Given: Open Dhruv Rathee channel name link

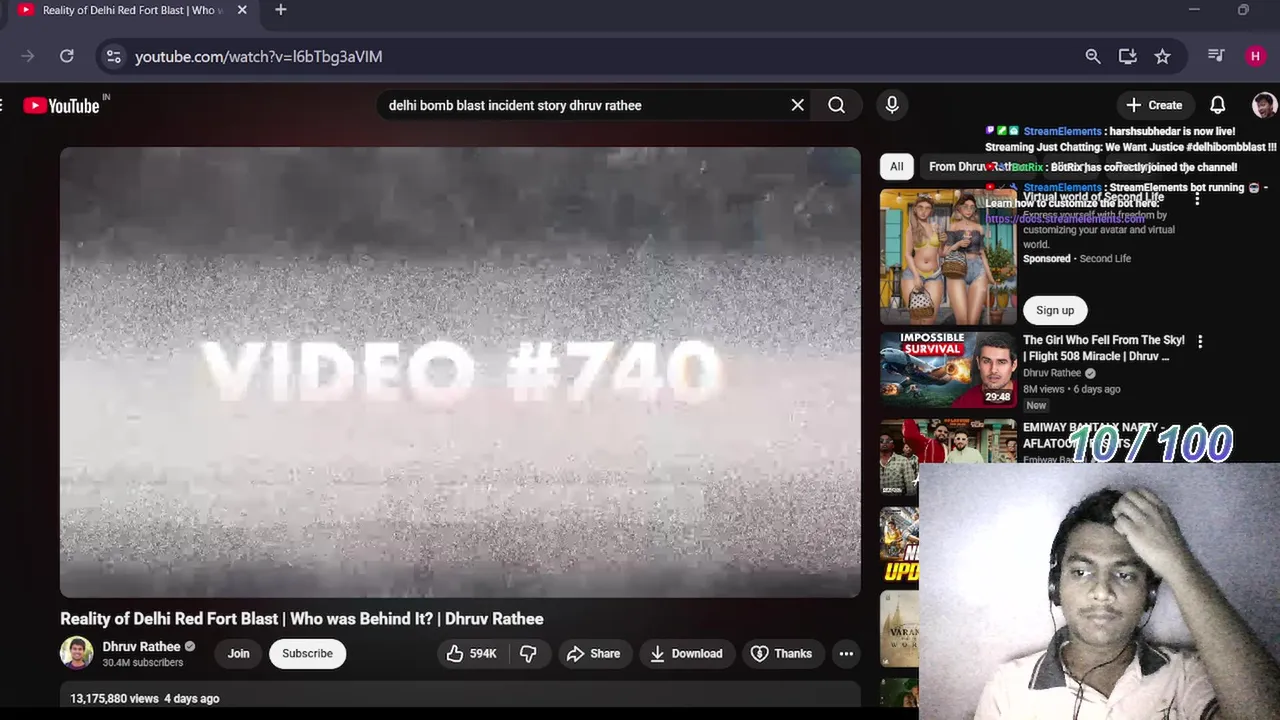Looking at the screenshot, I should click(141, 646).
